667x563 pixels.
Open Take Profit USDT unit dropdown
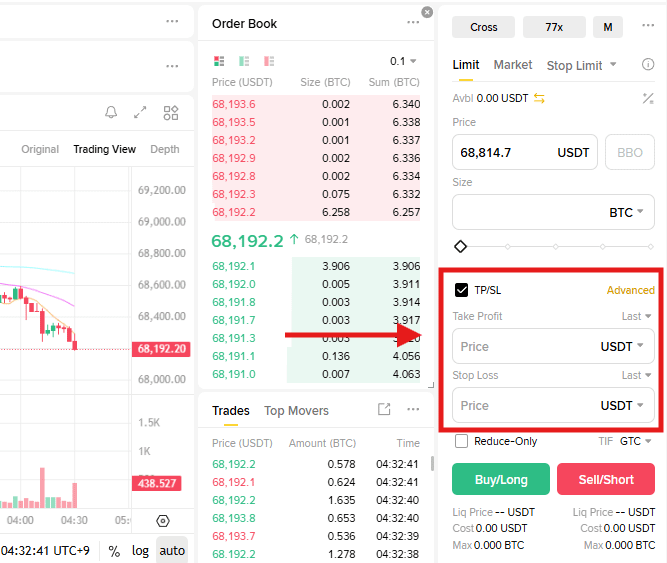pyautogui.click(x=621, y=347)
